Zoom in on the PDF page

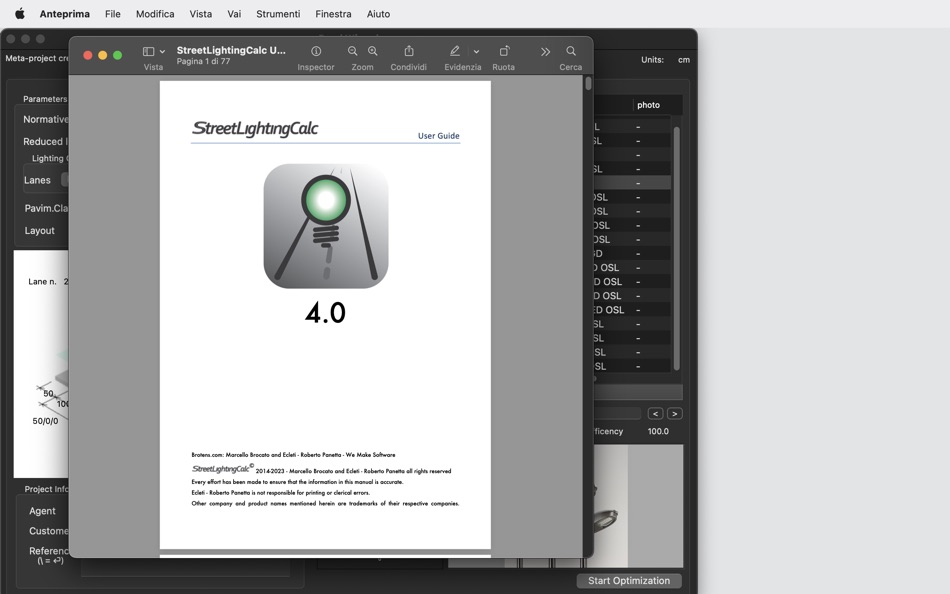point(373,52)
